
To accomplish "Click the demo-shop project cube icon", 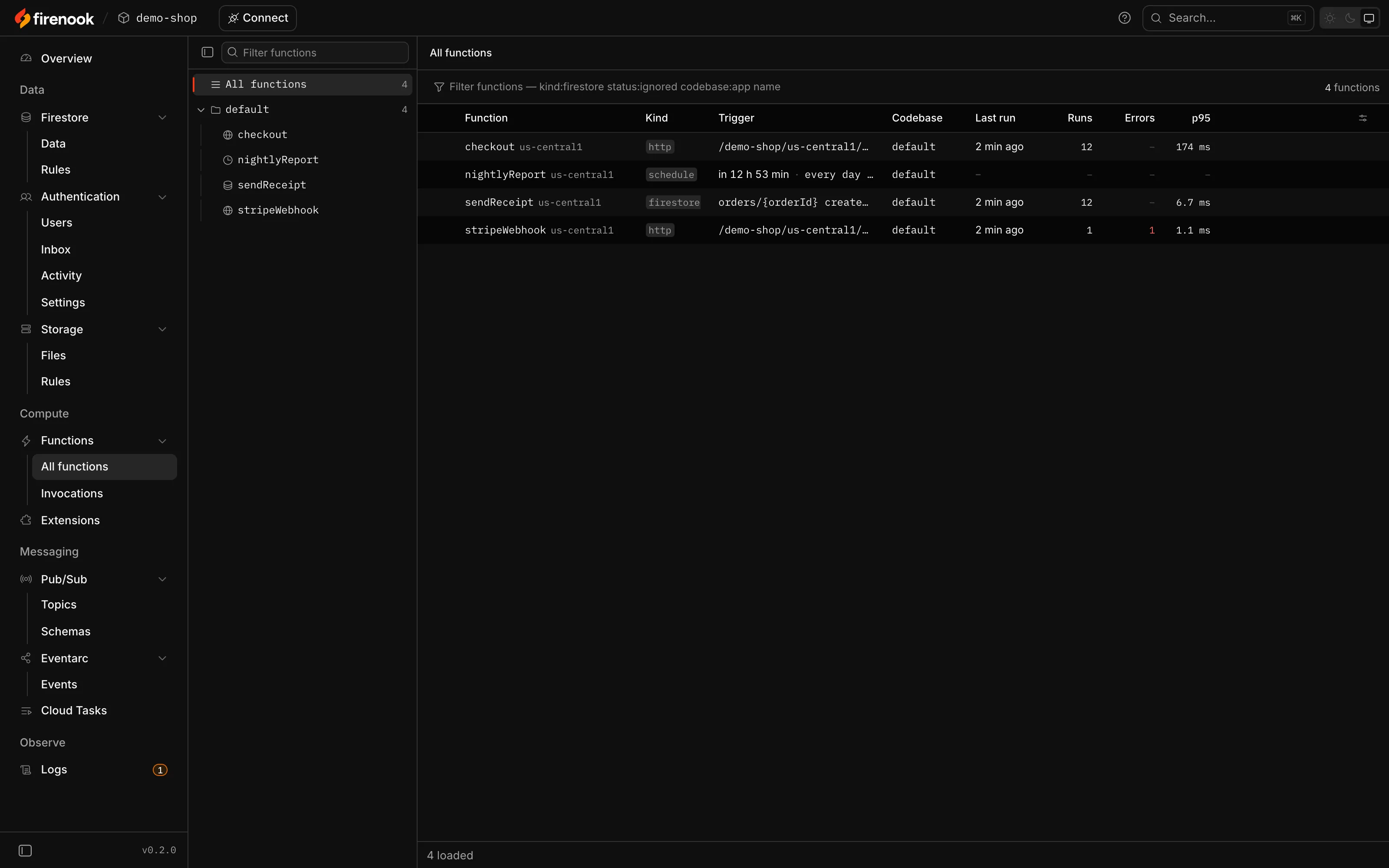I will pyautogui.click(x=123, y=18).
